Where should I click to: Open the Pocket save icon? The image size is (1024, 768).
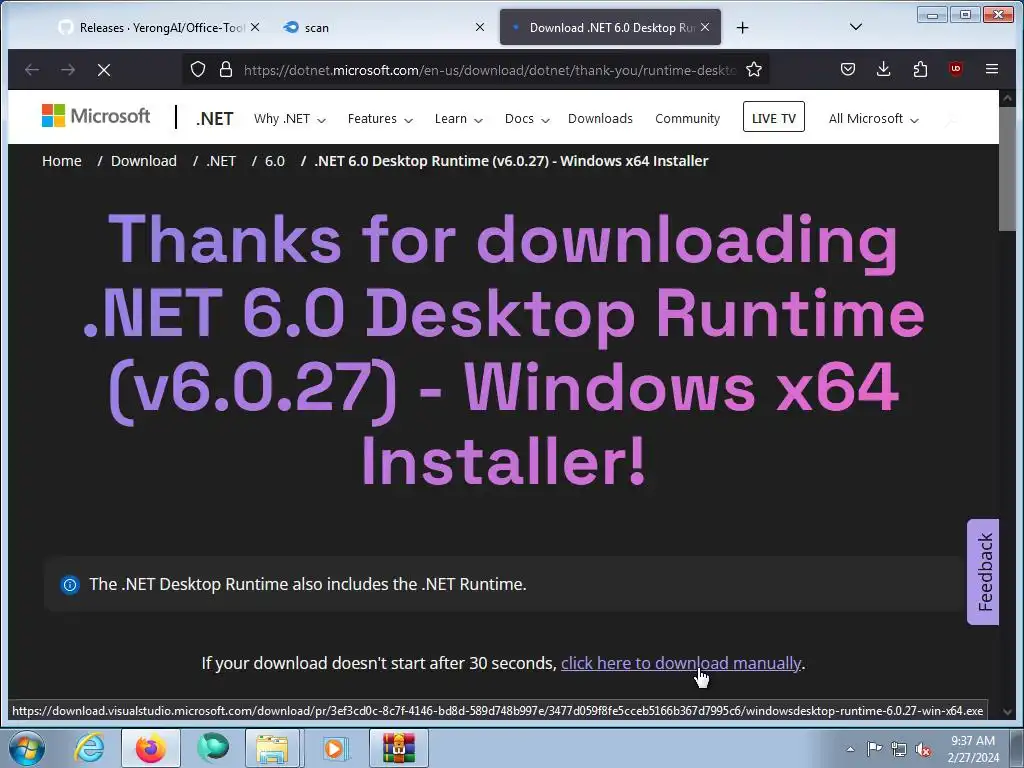[848, 69]
